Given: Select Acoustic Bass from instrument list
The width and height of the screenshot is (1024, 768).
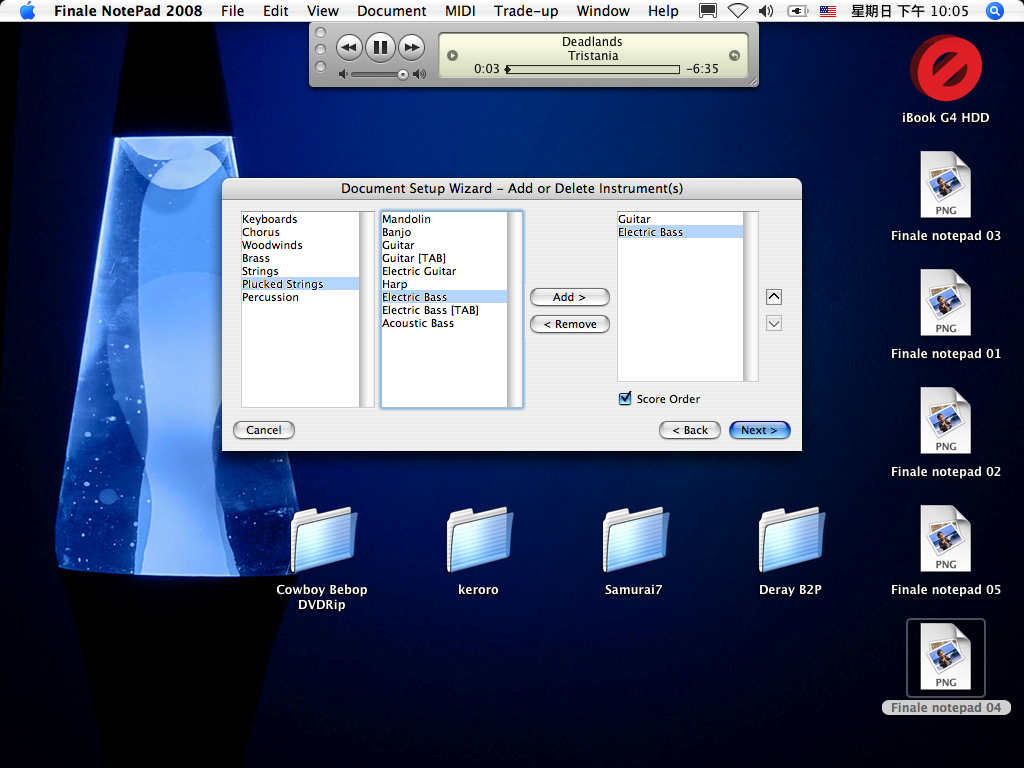Looking at the screenshot, I should click(x=418, y=323).
